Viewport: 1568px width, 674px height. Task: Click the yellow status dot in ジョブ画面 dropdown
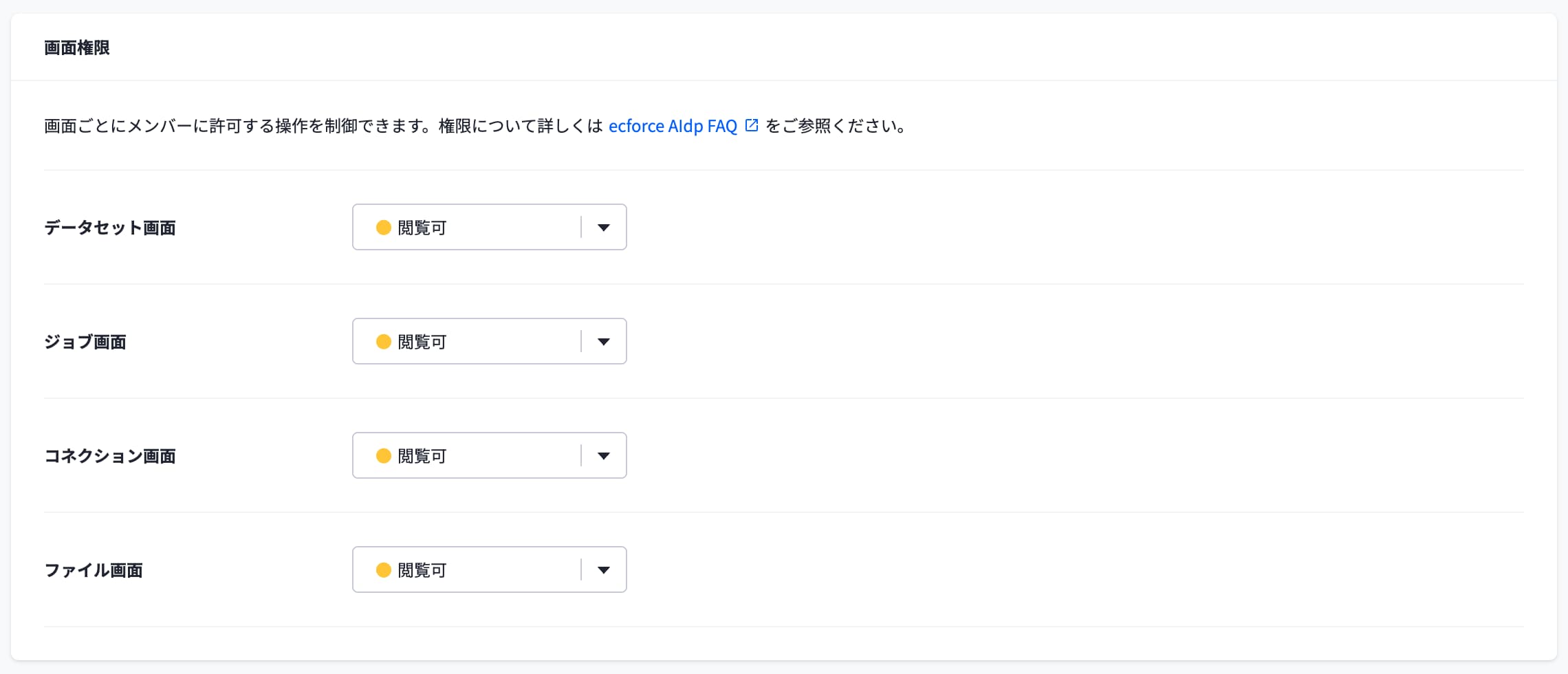384,342
